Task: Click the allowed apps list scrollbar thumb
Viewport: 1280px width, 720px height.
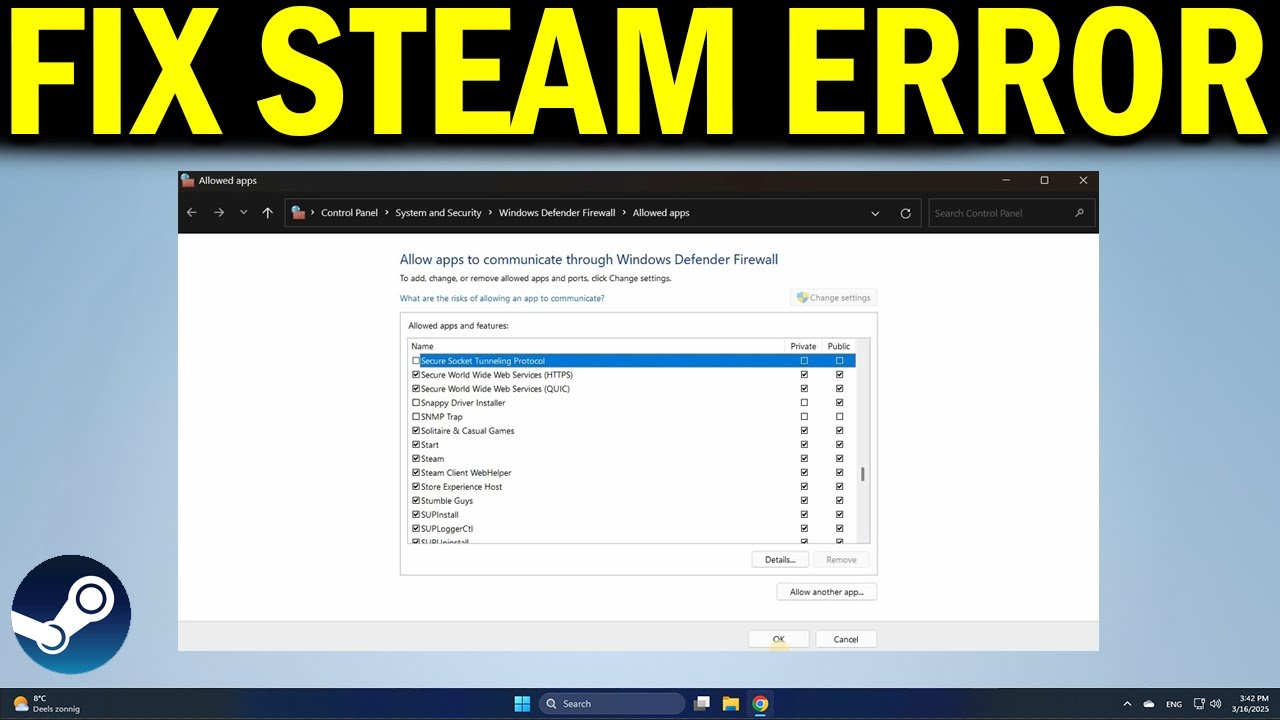Action: point(863,474)
